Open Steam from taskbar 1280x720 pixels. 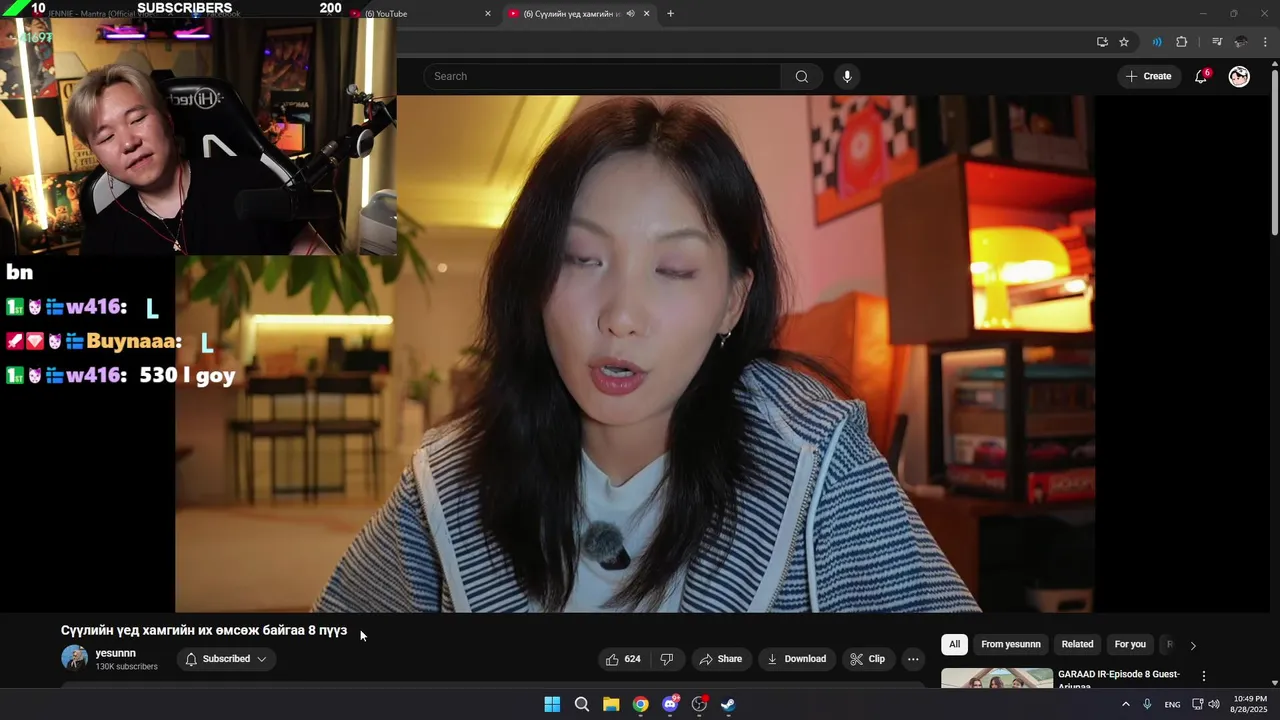click(x=728, y=705)
